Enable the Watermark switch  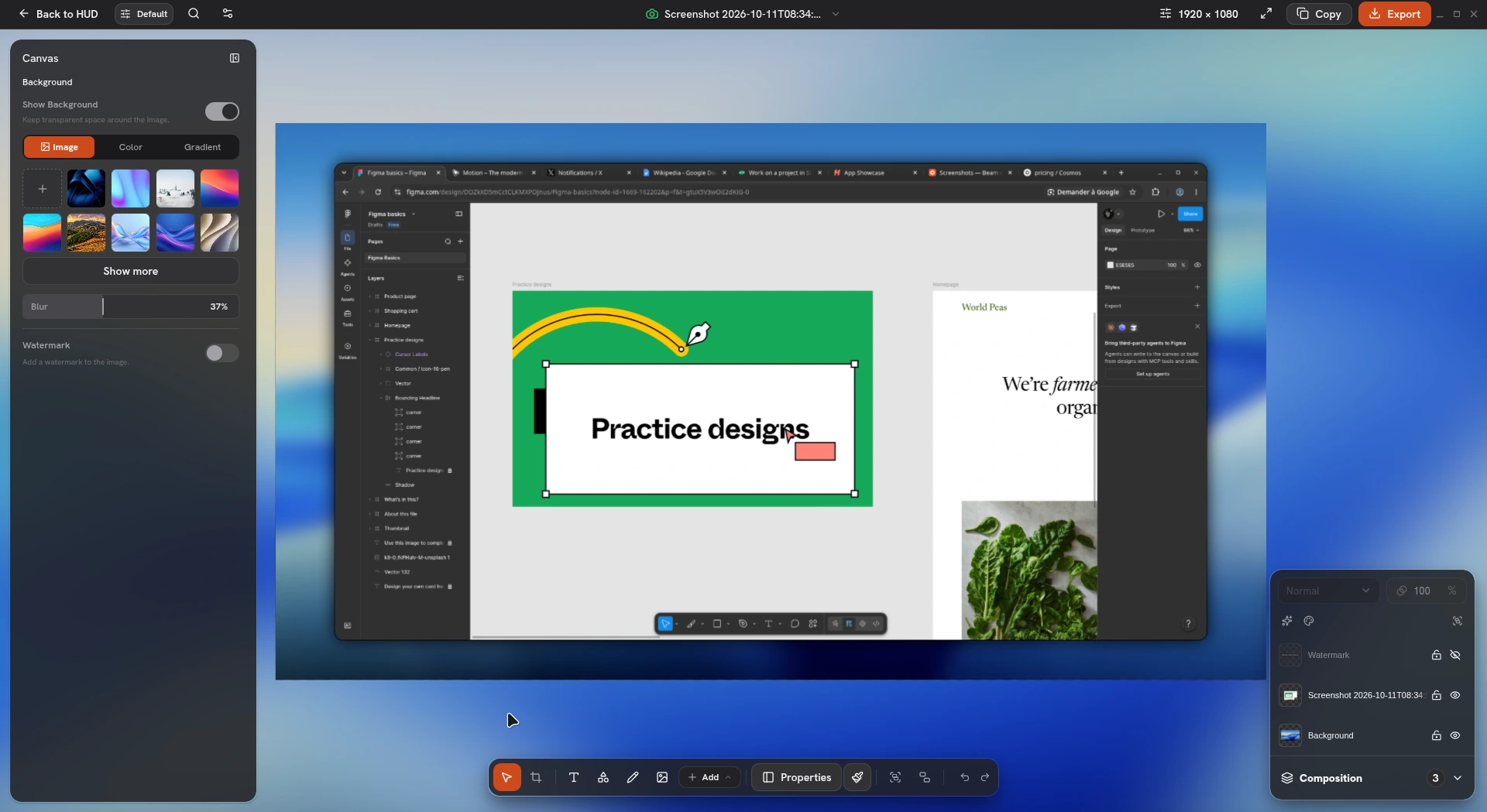pos(222,353)
